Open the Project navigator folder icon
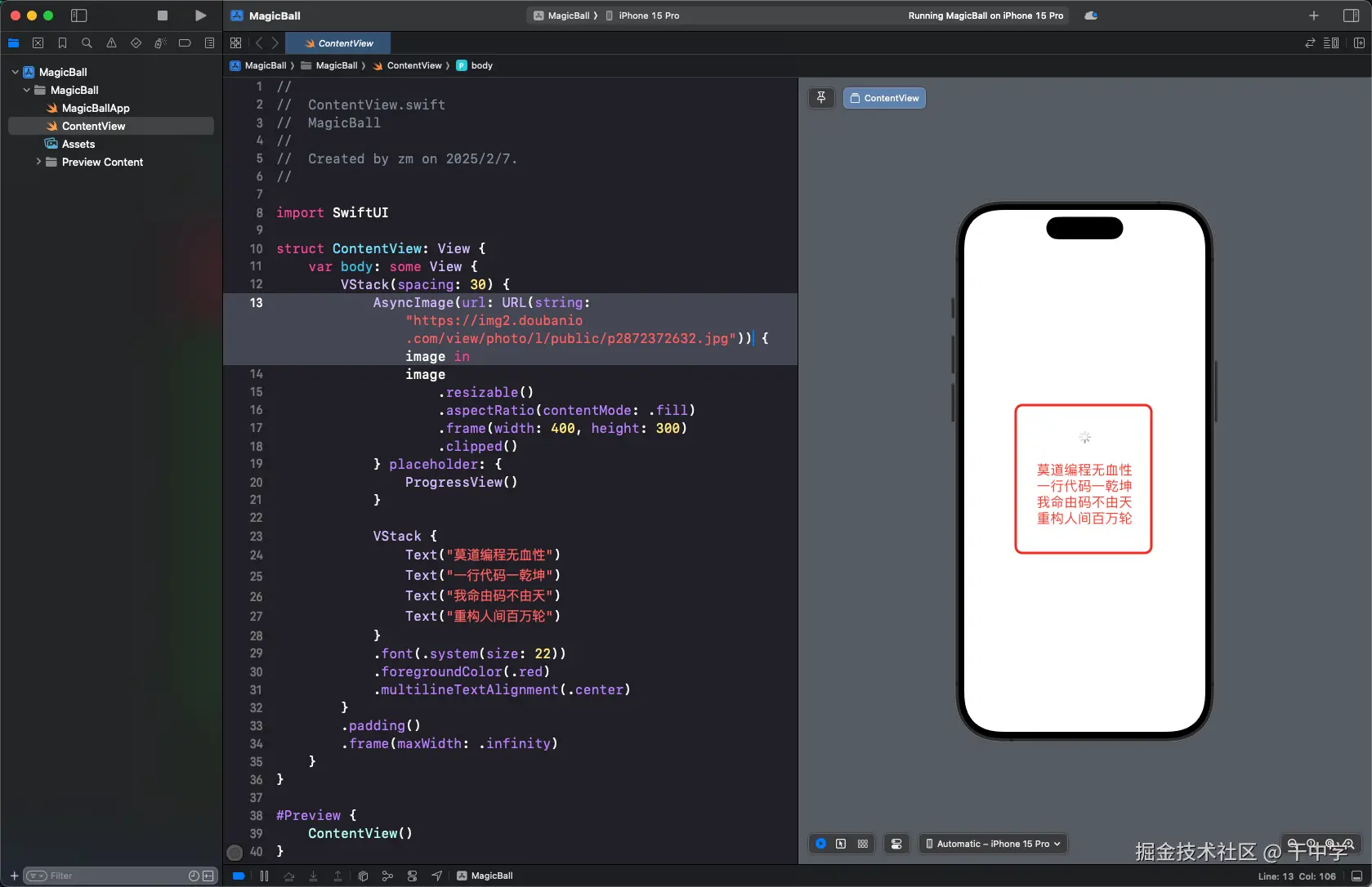 tap(14, 43)
